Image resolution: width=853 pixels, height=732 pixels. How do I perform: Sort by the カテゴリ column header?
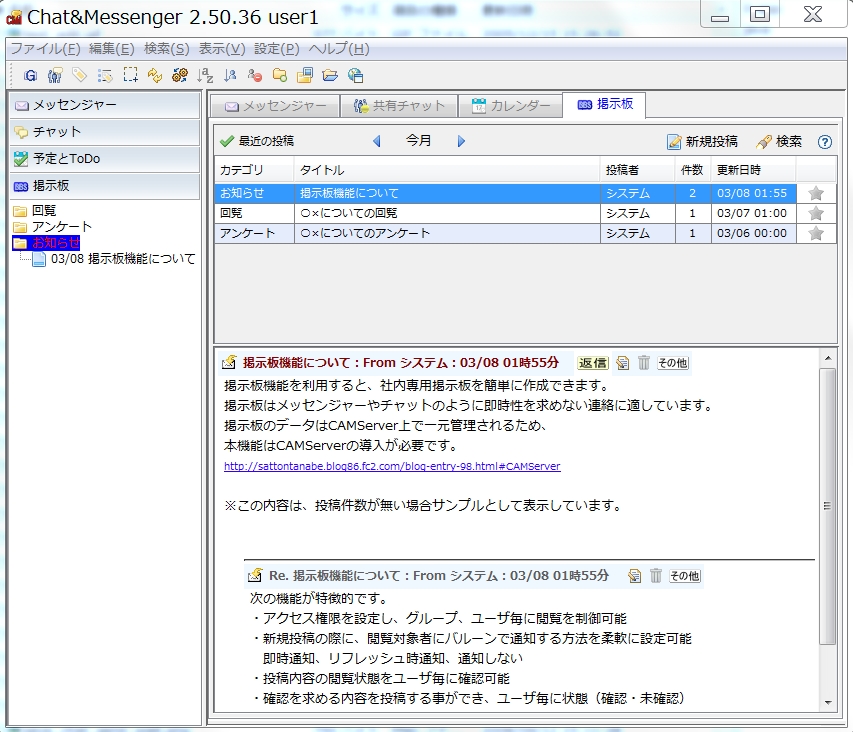[255, 170]
